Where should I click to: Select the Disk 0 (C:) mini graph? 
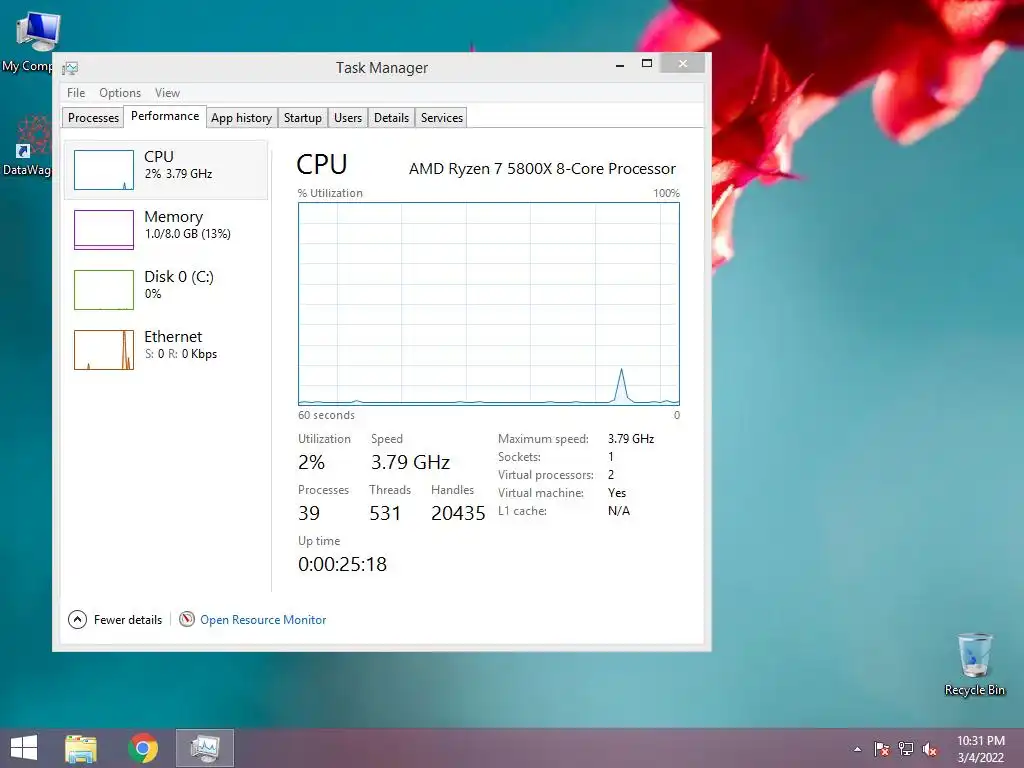click(104, 290)
